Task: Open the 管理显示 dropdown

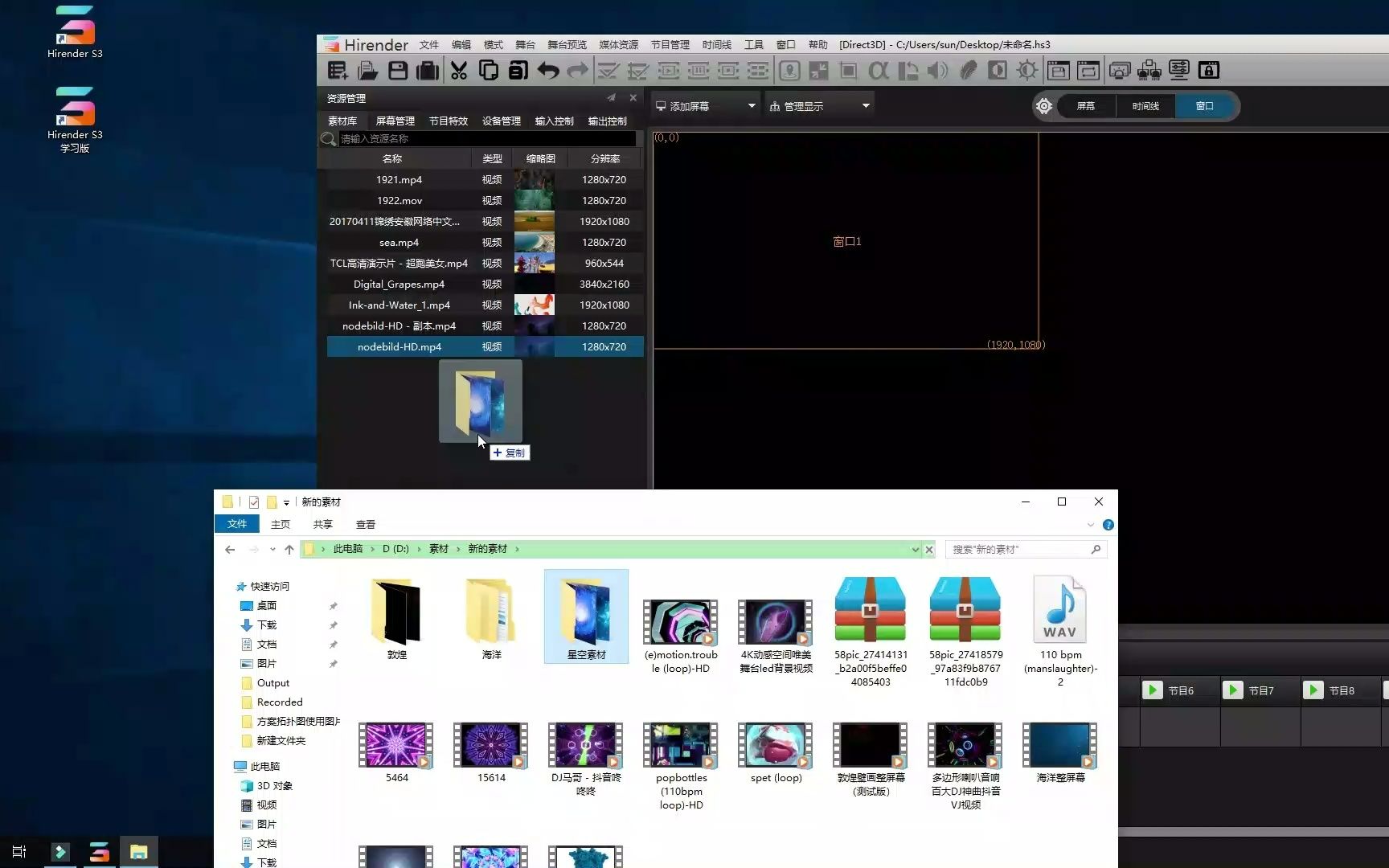Action: [819, 106]
